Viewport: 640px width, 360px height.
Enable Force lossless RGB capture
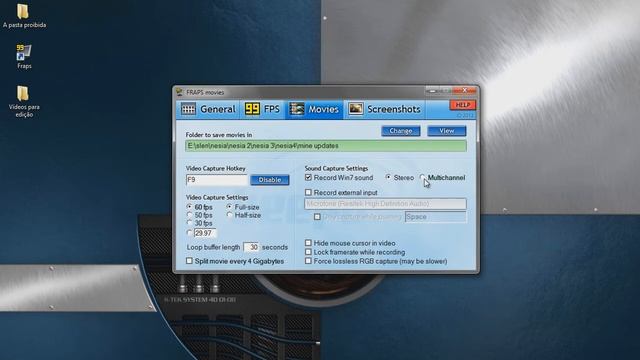tap(376, 261)
